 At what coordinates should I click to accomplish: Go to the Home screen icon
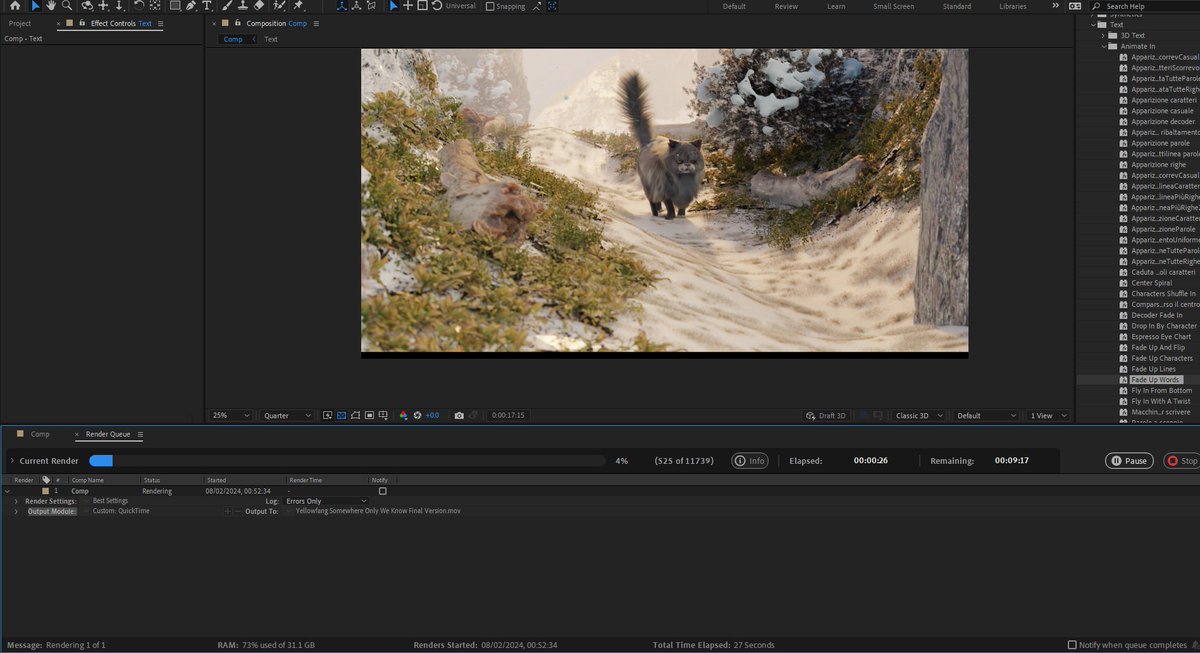coord(15,6)
